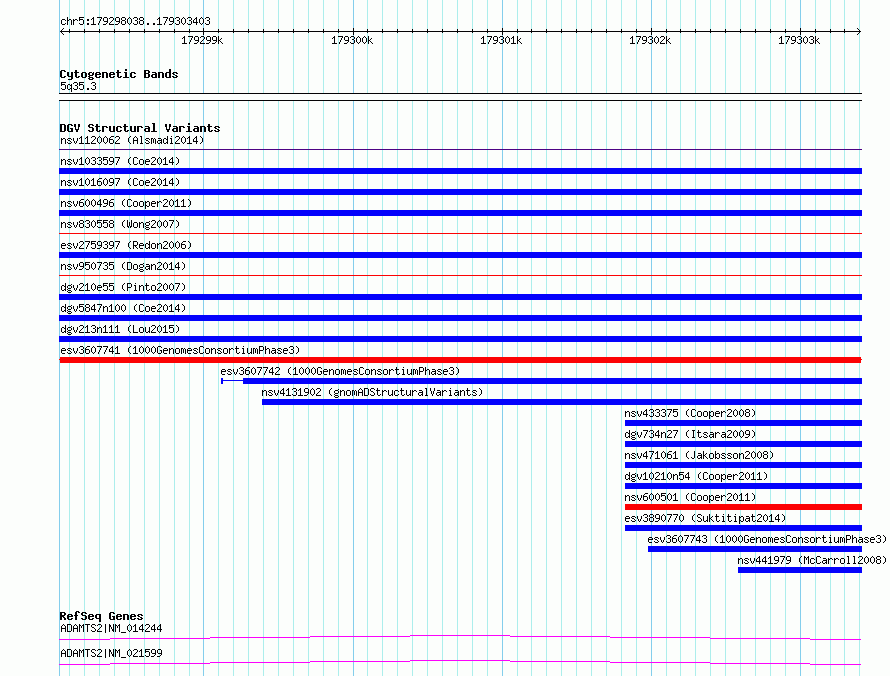Image resolution: width=890 pixels, height=676 pixels.
Task: Open nsv441979 (McCarroll2008) variant label
Action: tap(812, 560)
